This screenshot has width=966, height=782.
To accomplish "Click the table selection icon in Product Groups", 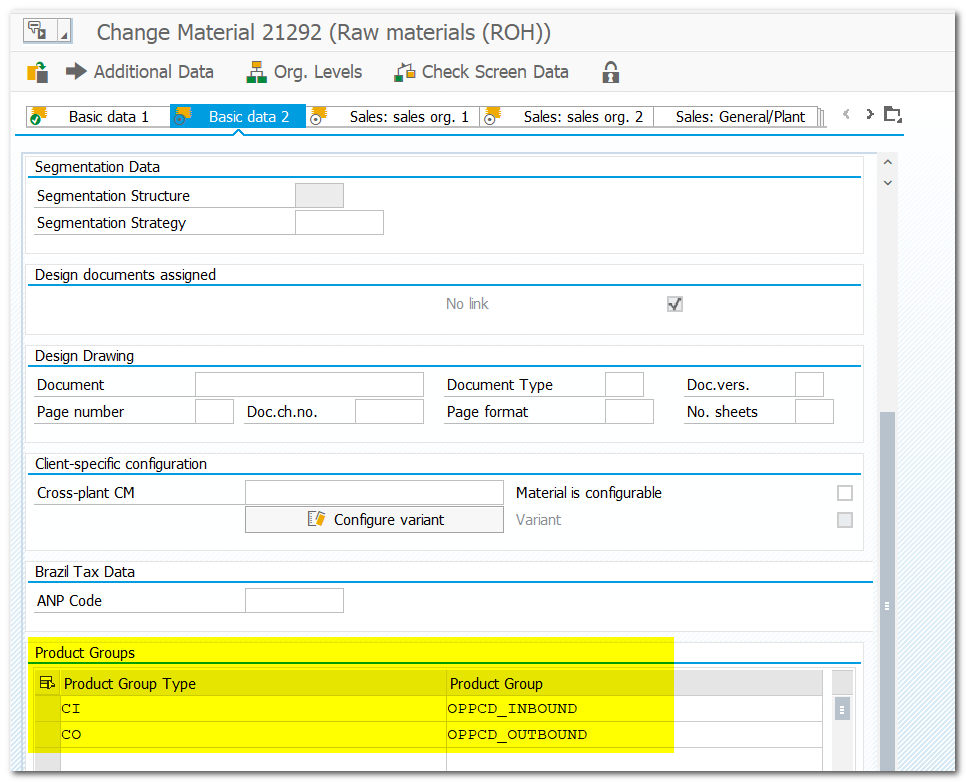I will point(46,681).
